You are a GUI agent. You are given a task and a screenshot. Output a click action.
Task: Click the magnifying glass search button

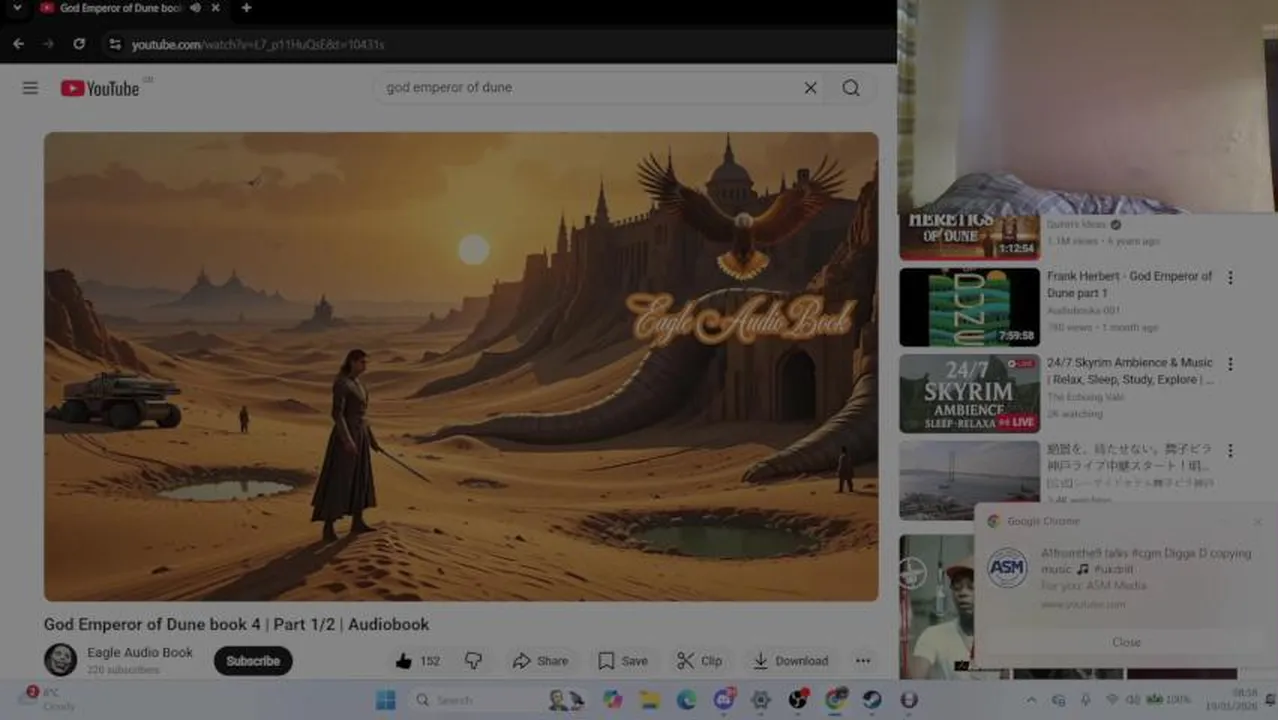(x=851, y=88)
